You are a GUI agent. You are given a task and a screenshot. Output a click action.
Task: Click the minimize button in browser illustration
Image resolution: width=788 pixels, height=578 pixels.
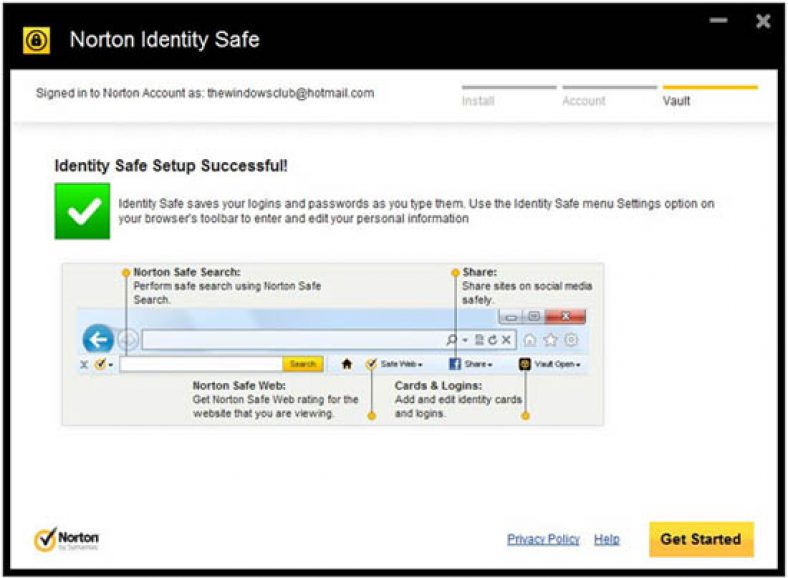511,317
